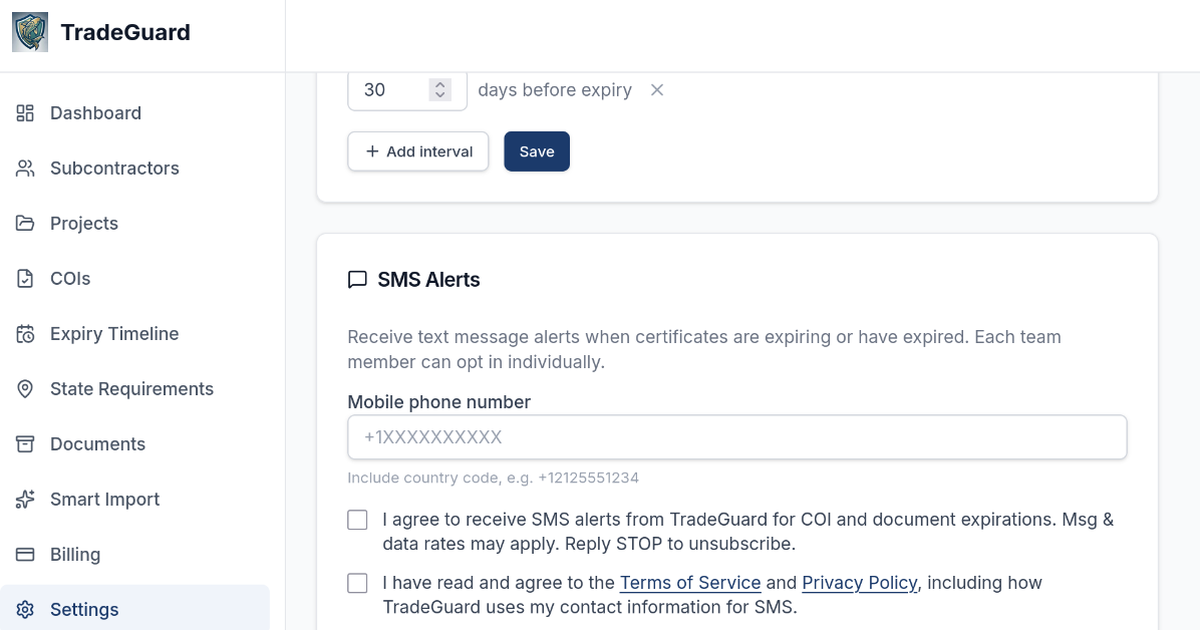Click the Projects folder icon
Screen dimensions: 1200x630
click(26, 223)
